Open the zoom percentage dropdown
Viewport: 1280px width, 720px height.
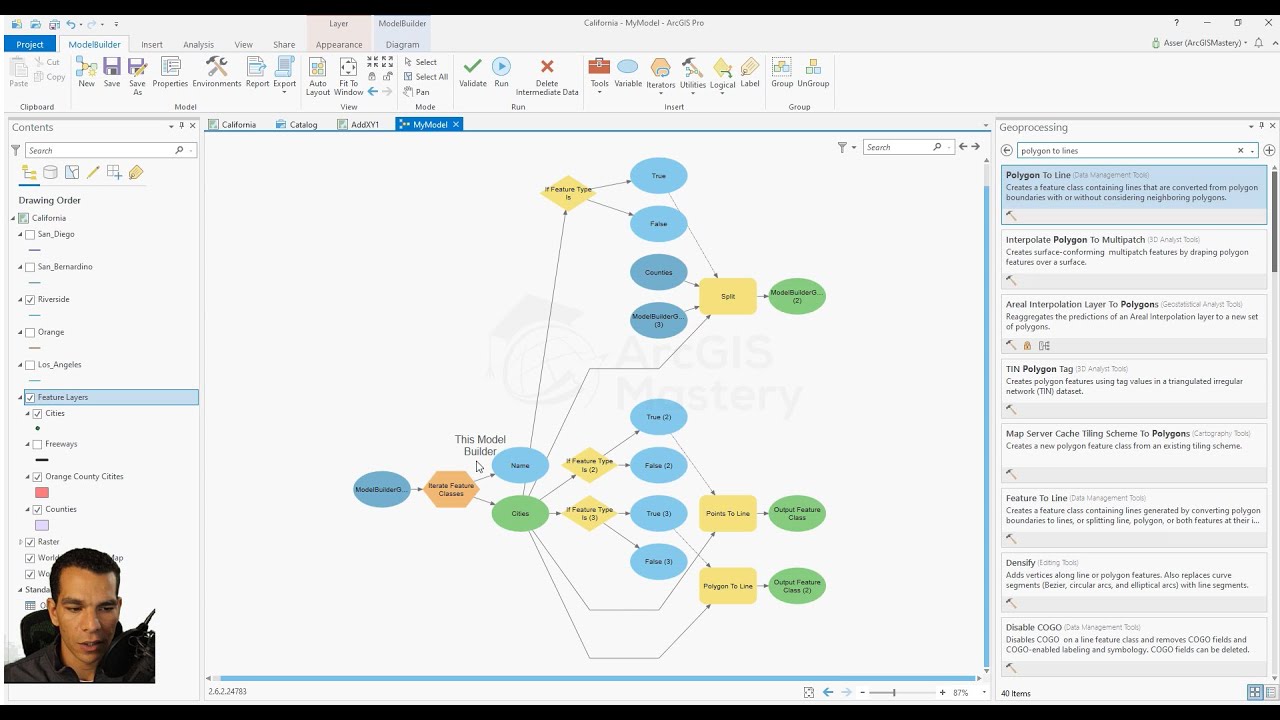coord(983,692)
